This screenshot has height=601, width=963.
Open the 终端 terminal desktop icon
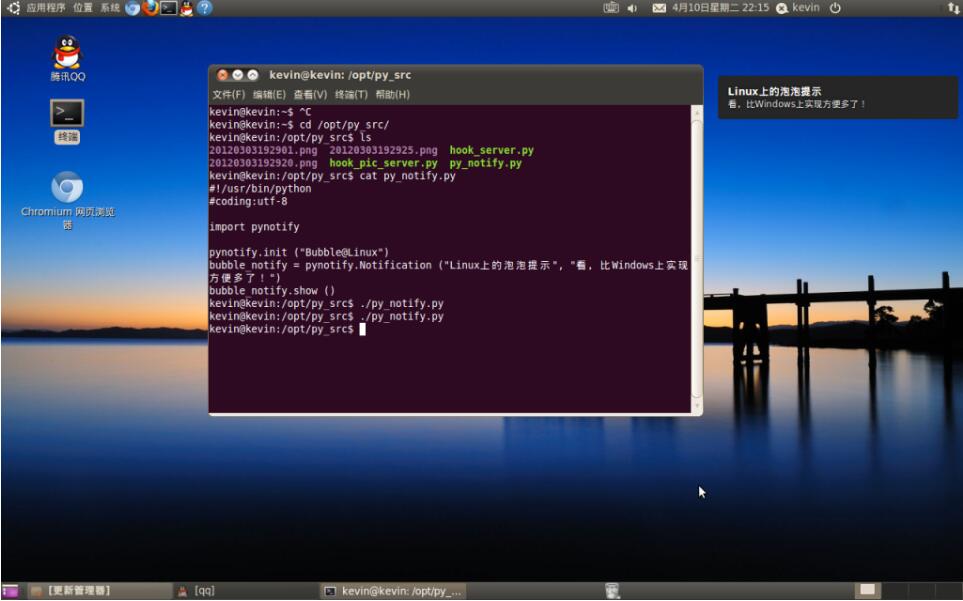click(66, 121)
